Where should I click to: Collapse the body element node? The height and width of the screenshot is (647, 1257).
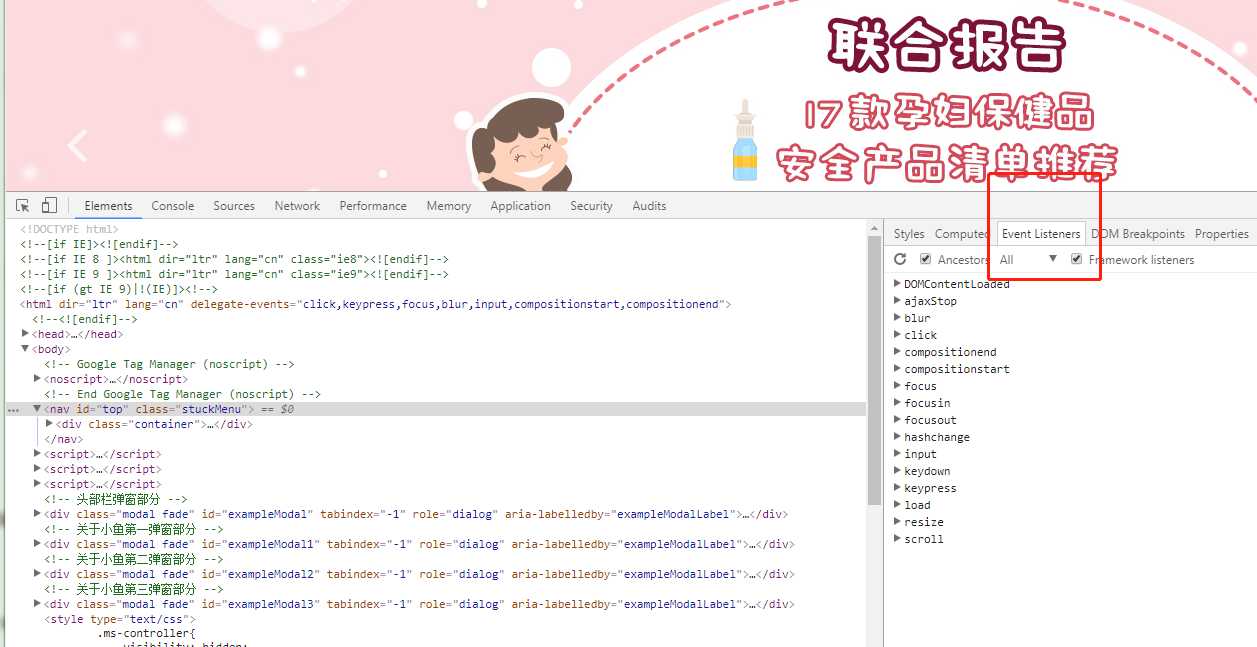25,349
